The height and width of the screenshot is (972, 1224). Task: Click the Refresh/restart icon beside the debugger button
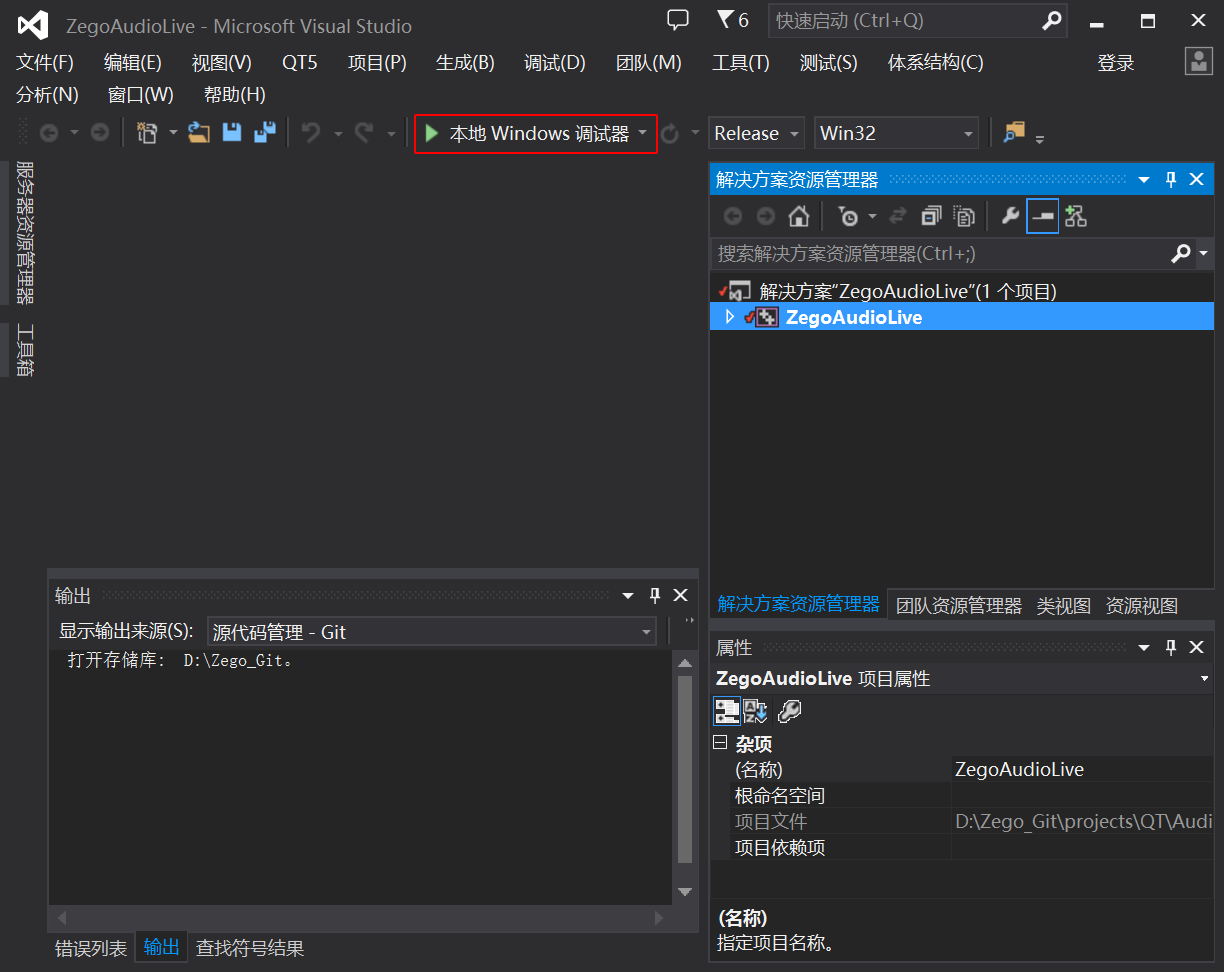coord(670,133)
